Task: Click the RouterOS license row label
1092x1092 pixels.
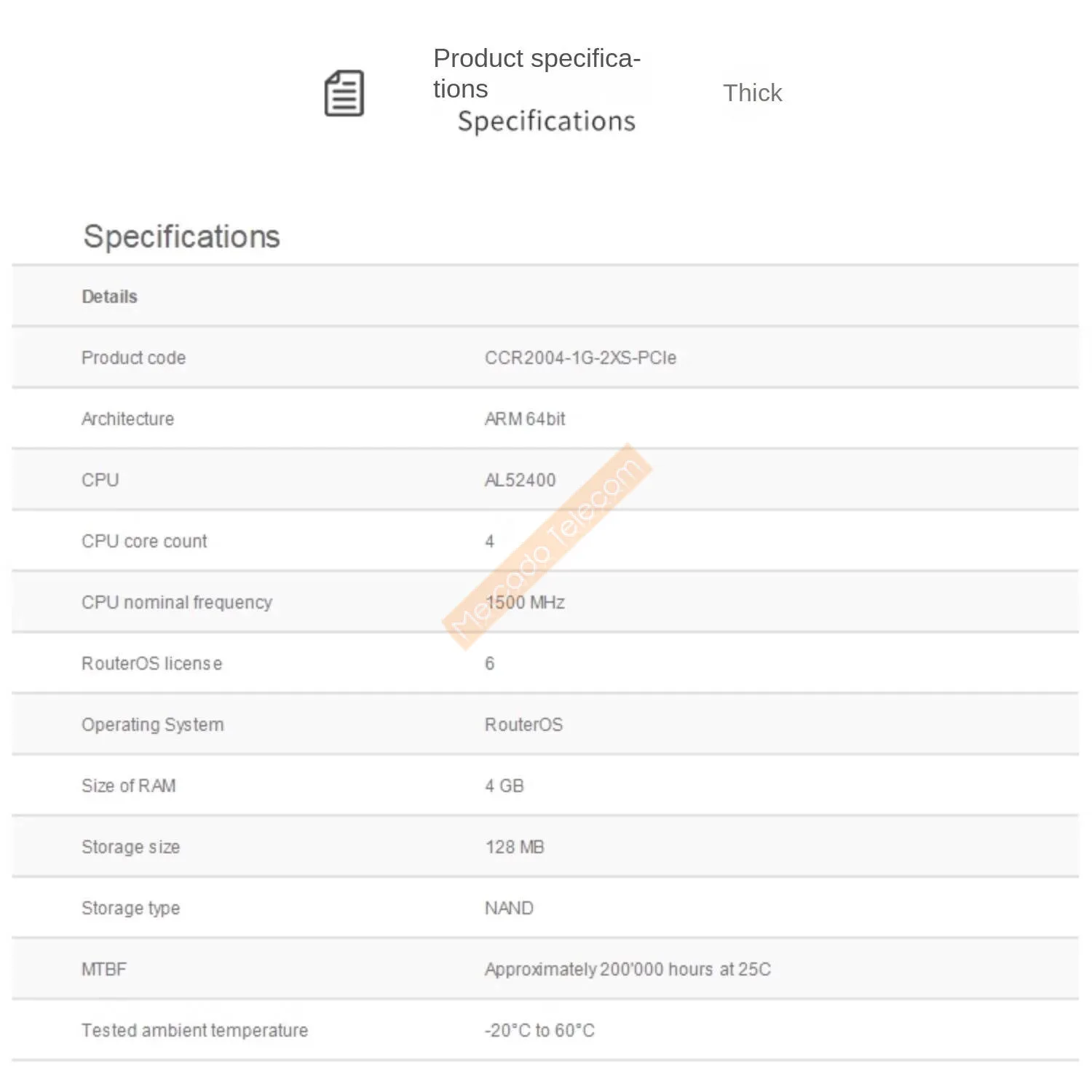Action: pyautogui.click(x=151, y=663)
